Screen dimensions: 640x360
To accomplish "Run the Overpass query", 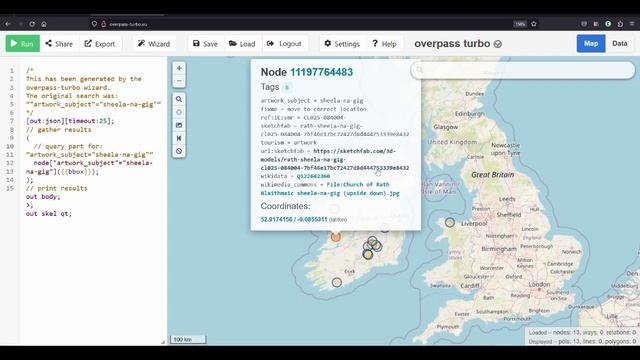I will (x=23, y=44).
